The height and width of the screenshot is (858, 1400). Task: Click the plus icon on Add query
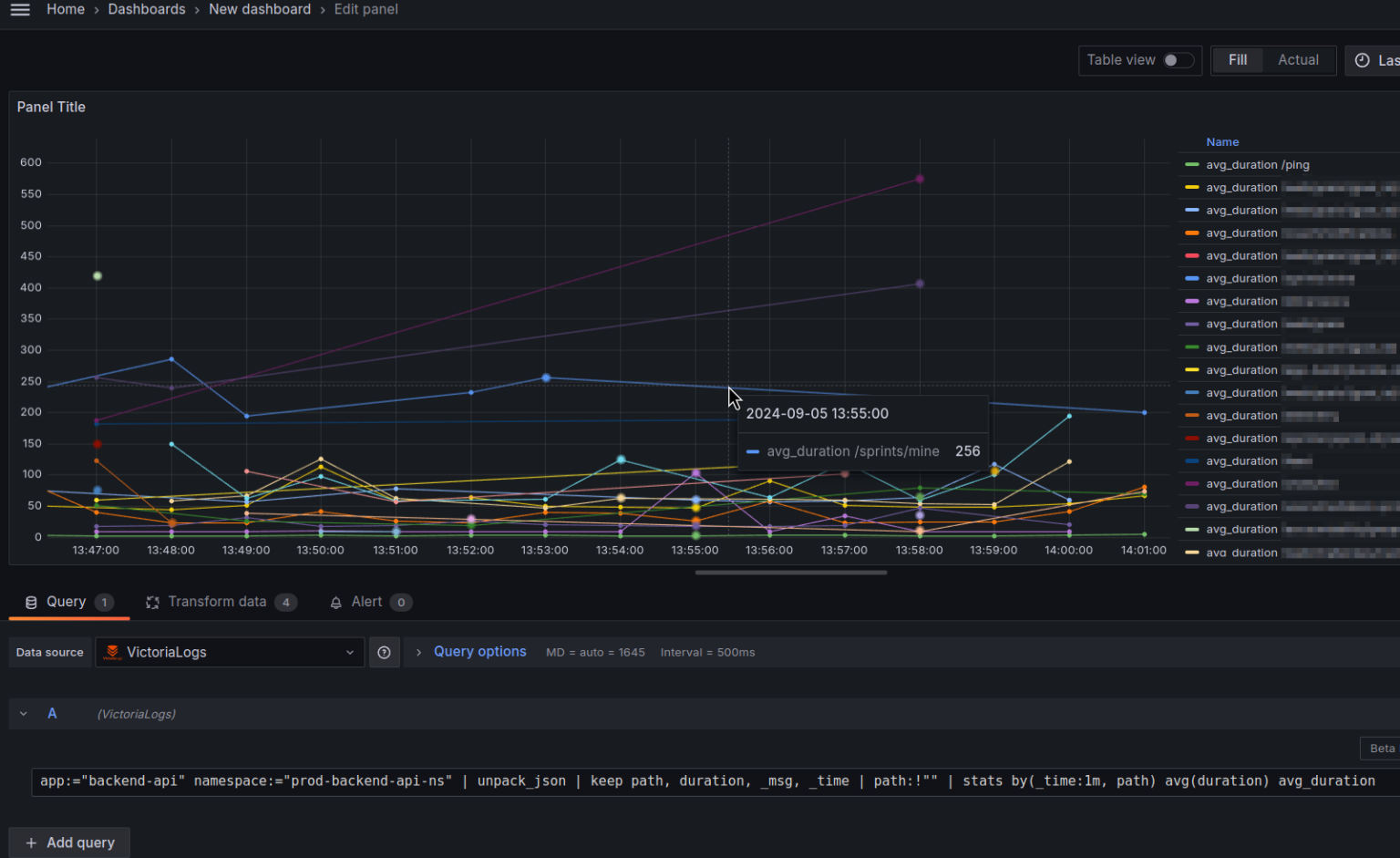click(x=31, y=842)
